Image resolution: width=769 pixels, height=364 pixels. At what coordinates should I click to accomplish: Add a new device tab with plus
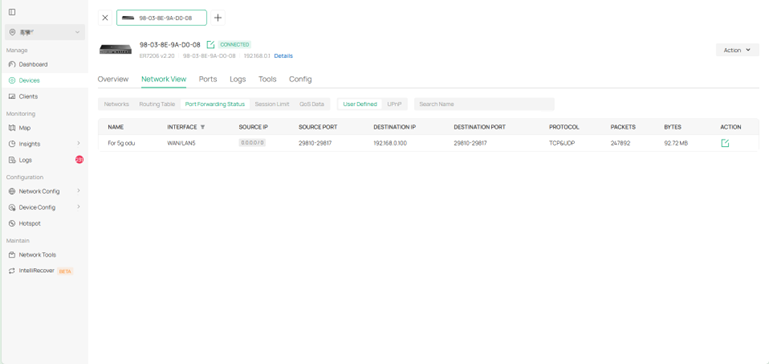[218, 18]
